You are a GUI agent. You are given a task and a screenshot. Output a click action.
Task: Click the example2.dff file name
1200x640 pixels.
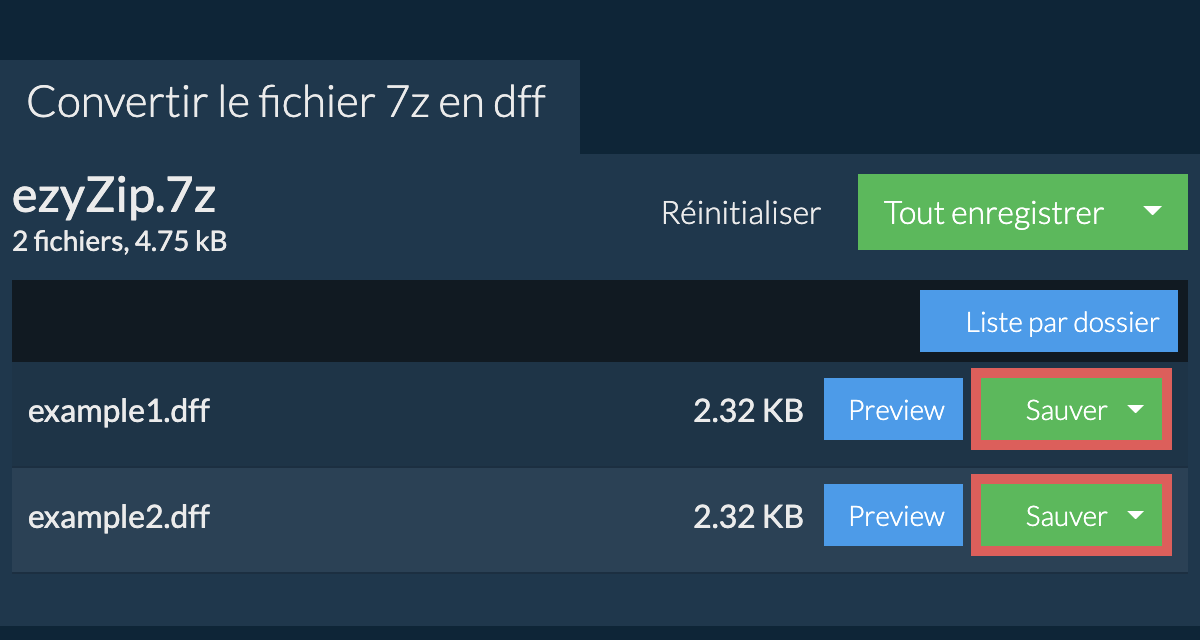[x=119, y=517]
